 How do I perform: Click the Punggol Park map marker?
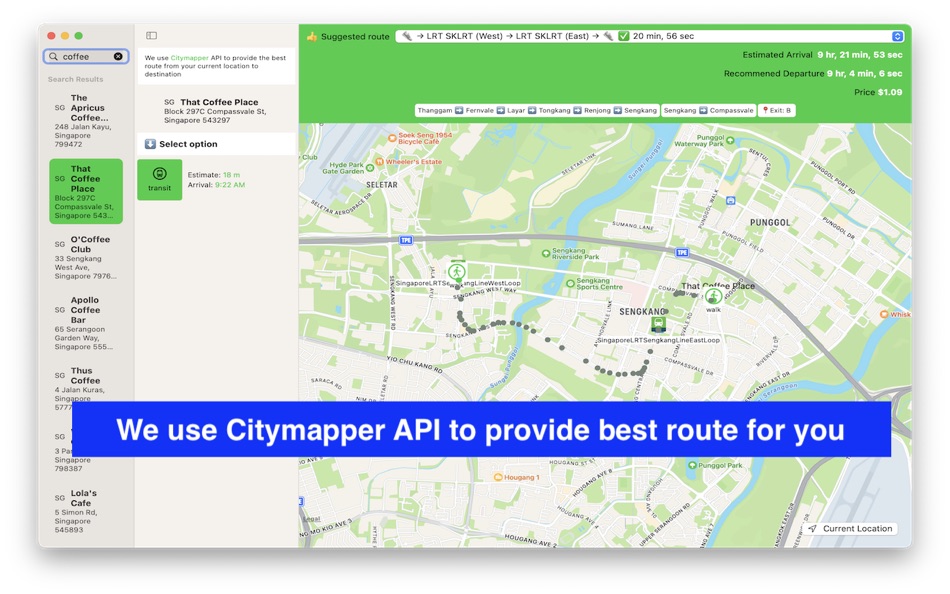[x=692, y=466]
